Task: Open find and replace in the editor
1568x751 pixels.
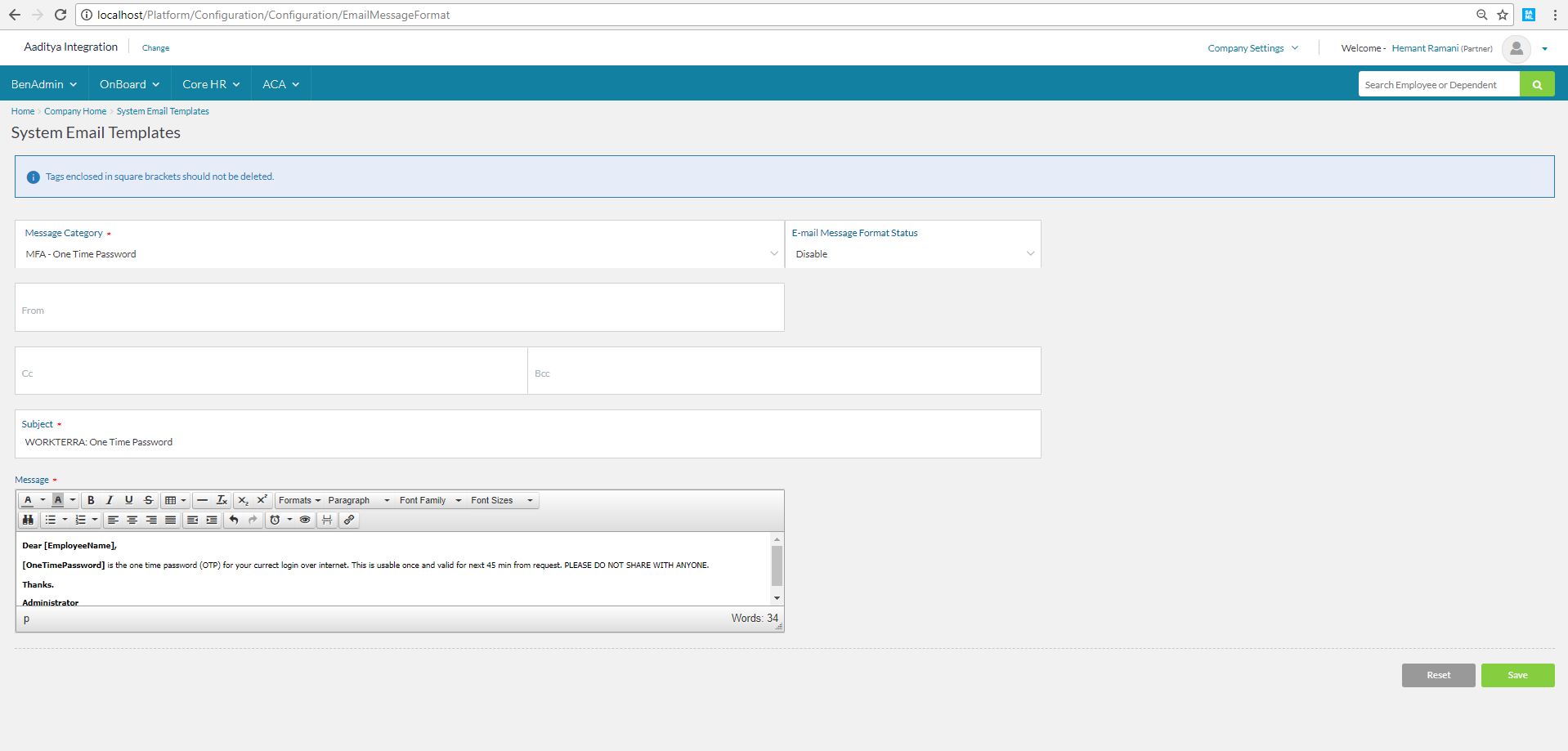Action: [29, 520]
